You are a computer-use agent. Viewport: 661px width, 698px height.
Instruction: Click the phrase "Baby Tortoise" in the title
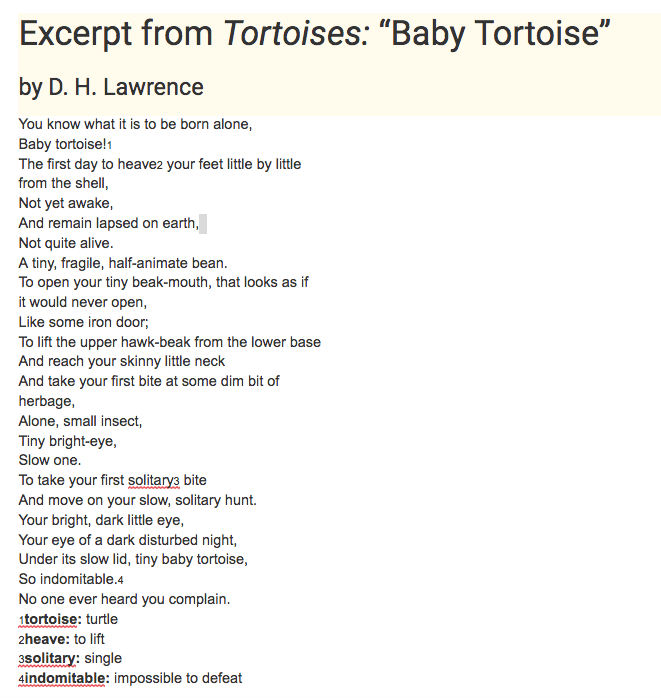495,34
